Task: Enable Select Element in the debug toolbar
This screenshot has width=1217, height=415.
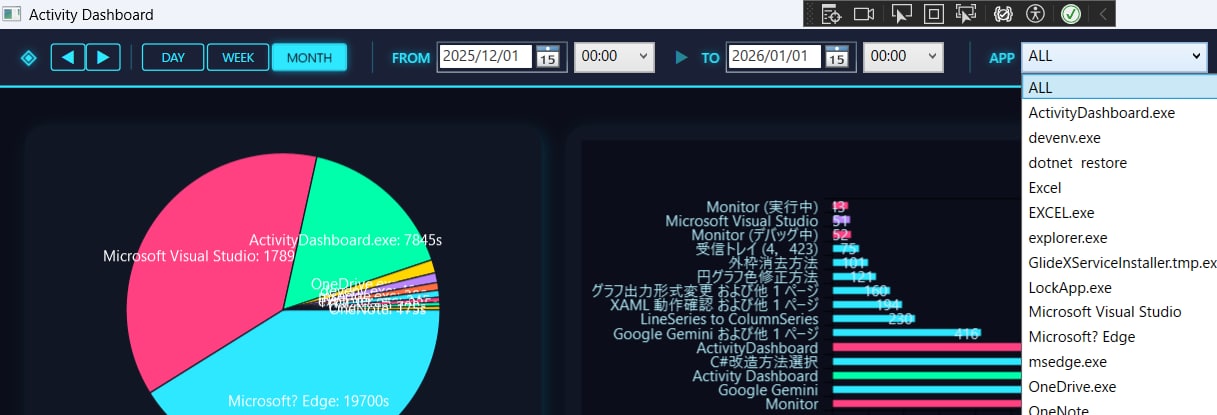Action: pyautogui.click(x=902, y=14)
